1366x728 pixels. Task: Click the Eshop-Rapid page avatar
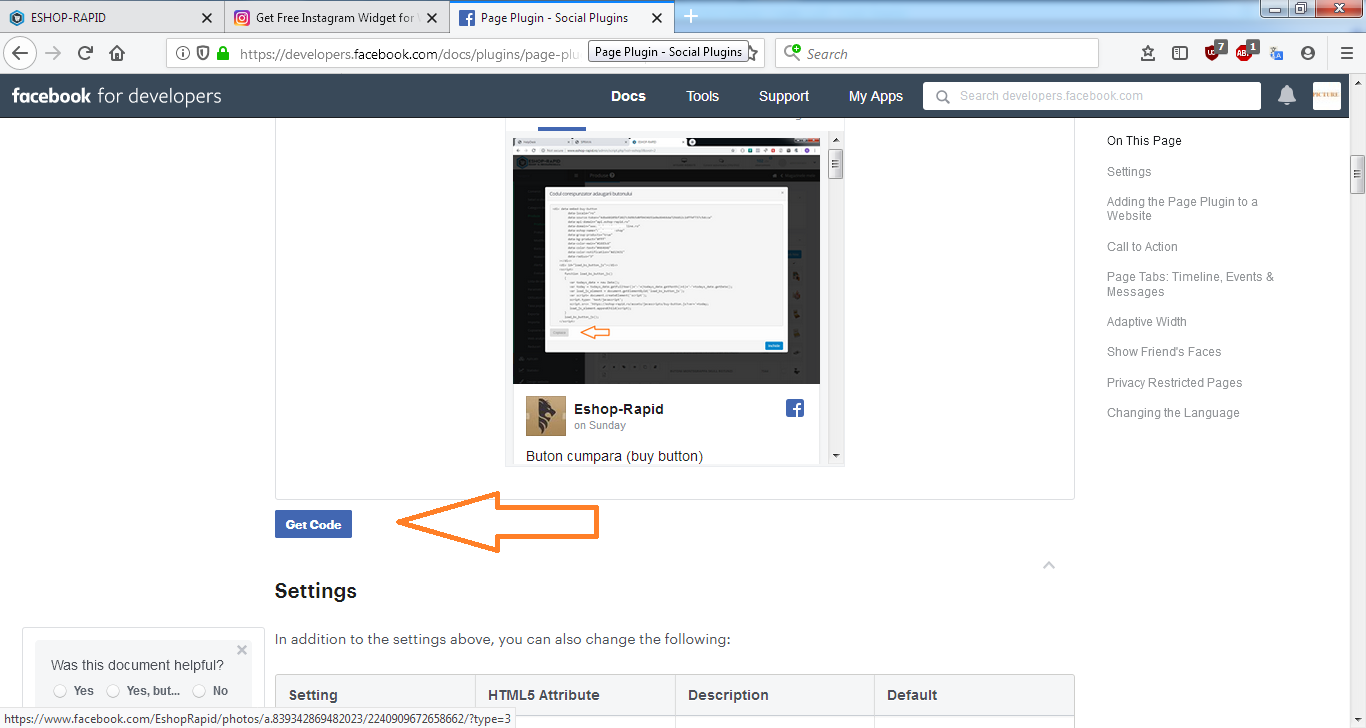(545, 416)
